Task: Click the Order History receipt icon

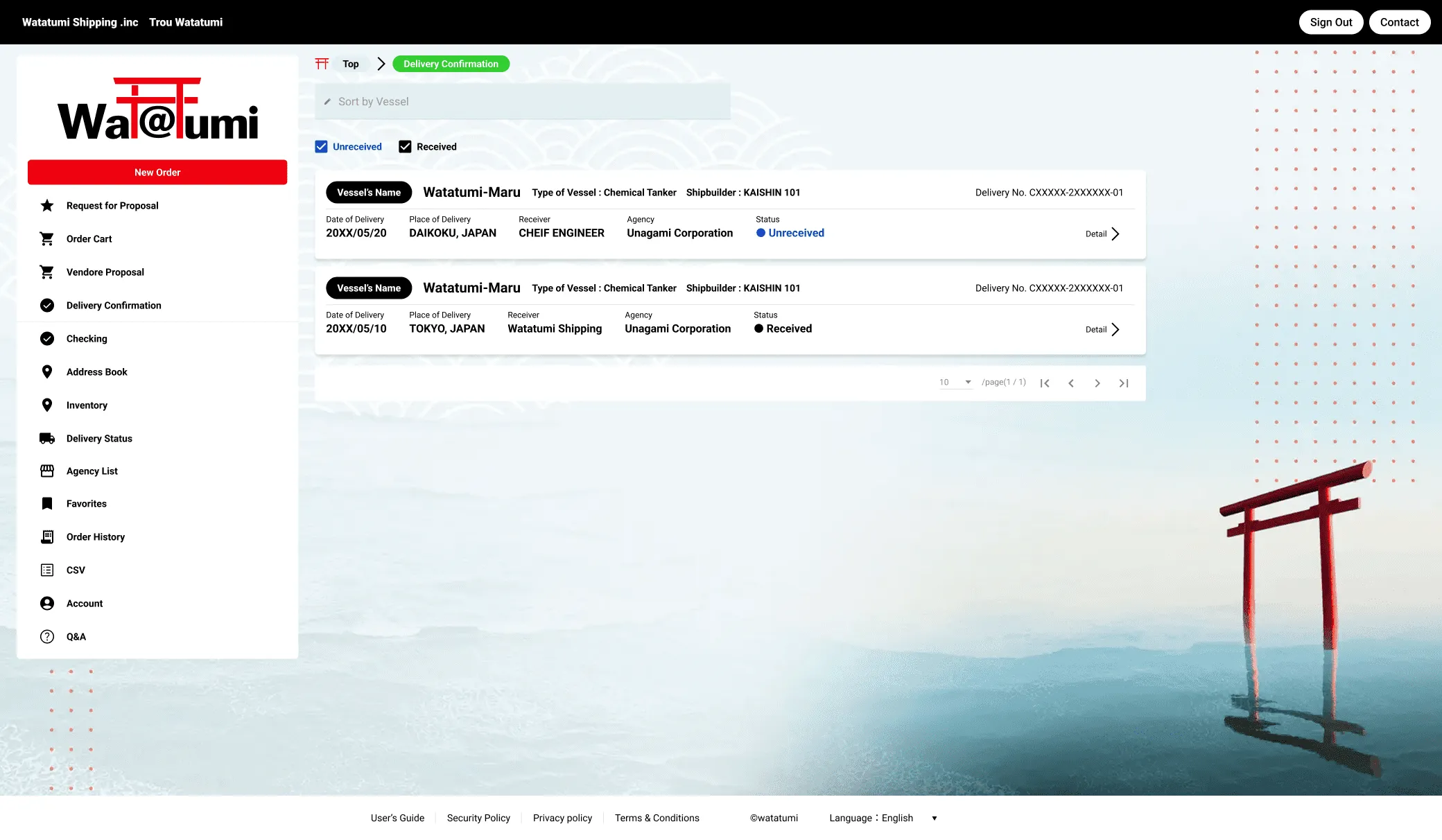Action: tap(47, 537)
